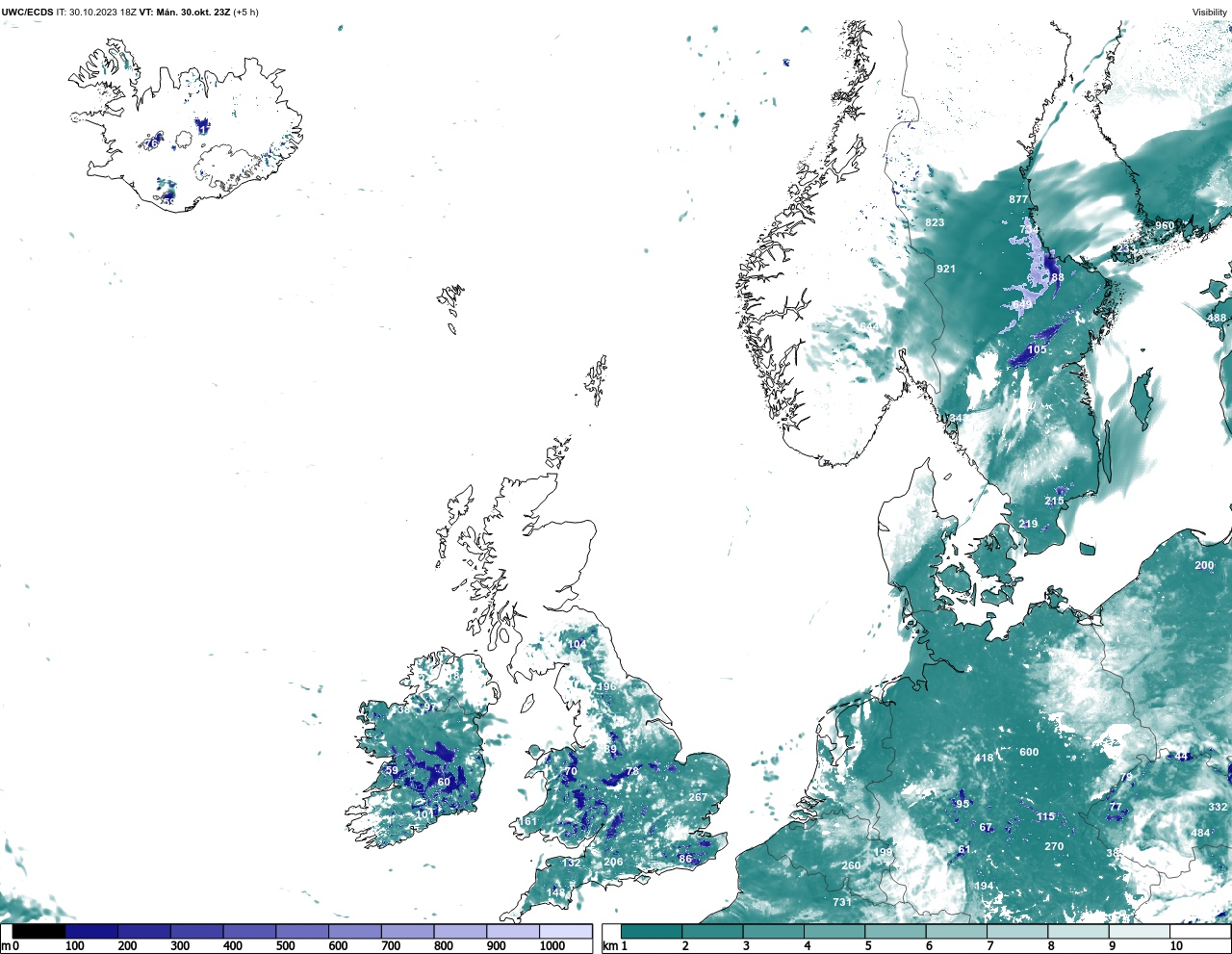Click the '500' metre legend label

click(285, 946)
